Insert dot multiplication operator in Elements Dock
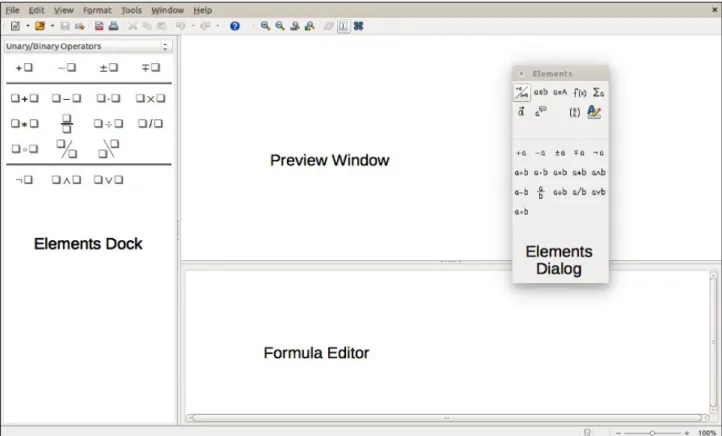The image size is (722, 436). click(x=108, y=98)
